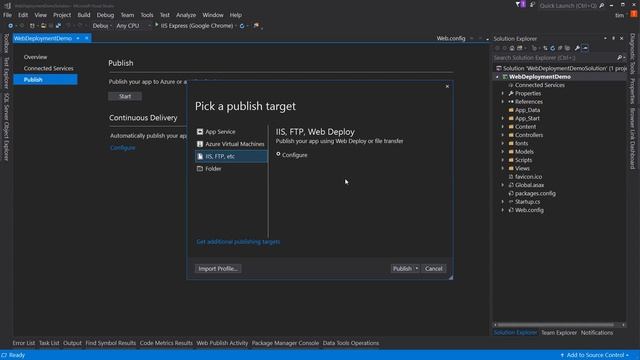Expand the Controllers folder

pos(503,135)
